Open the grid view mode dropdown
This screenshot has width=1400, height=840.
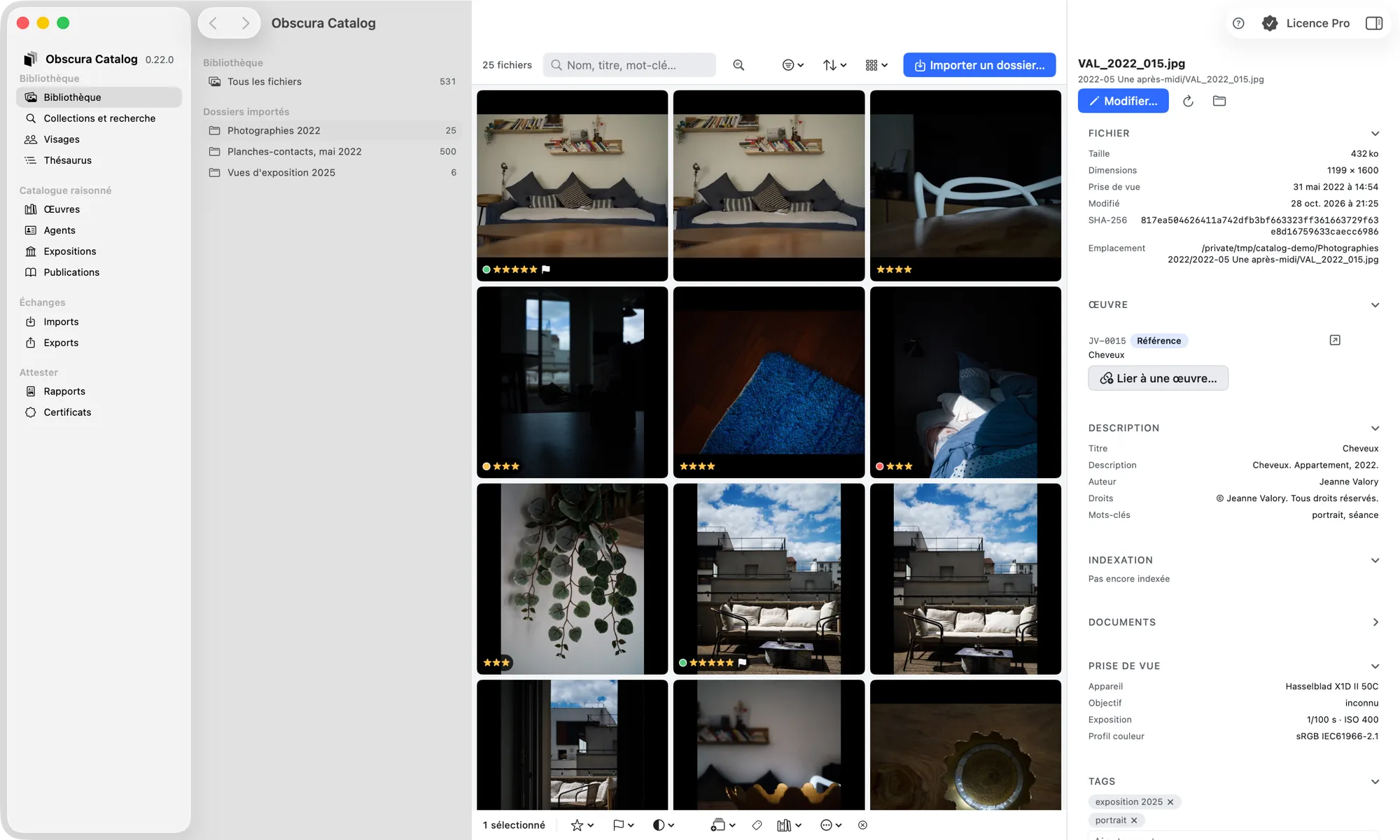tap(876, 65)
